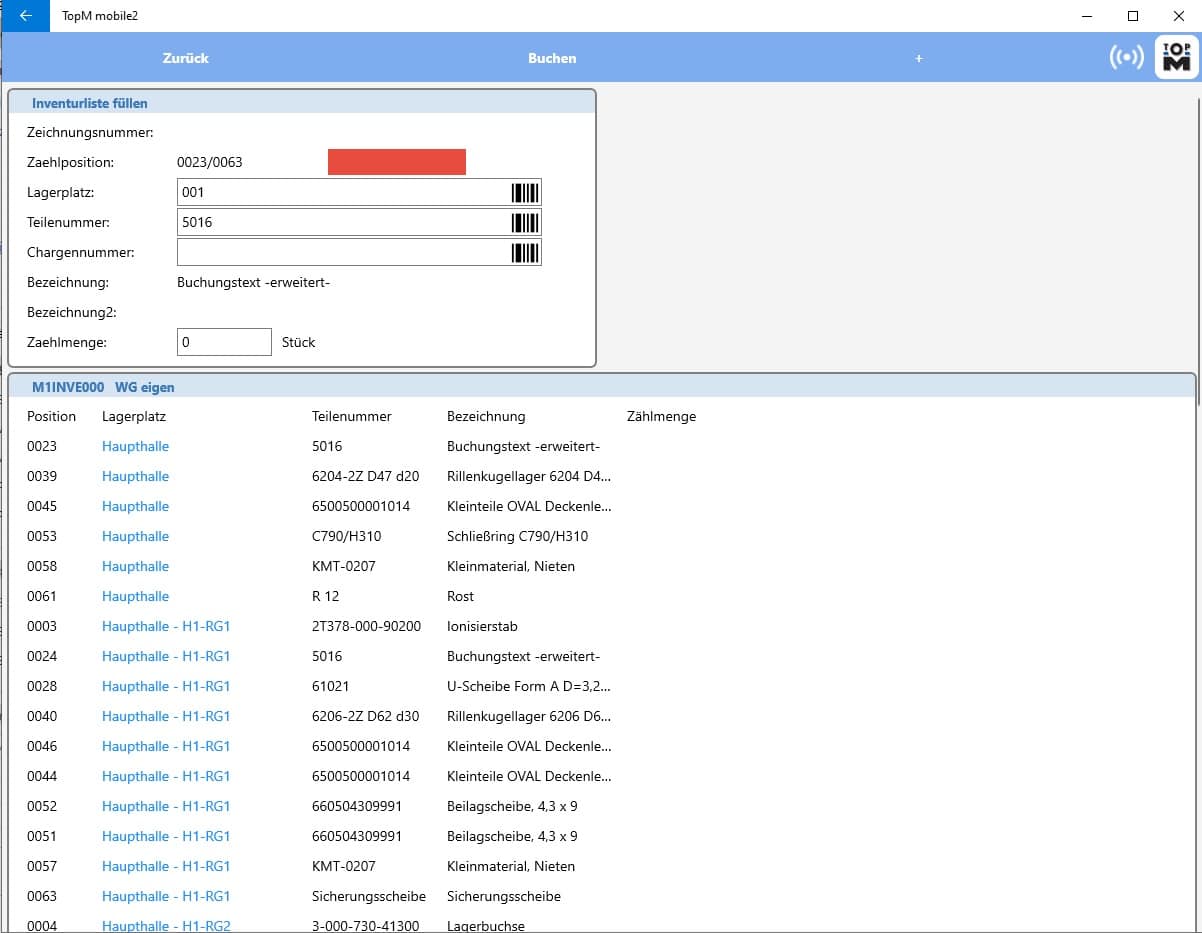Open Haupthalle - H1-RG2 for position 0004
Image resolution: width=1202 pixels, height=933 pixels.
click(165, 925)
